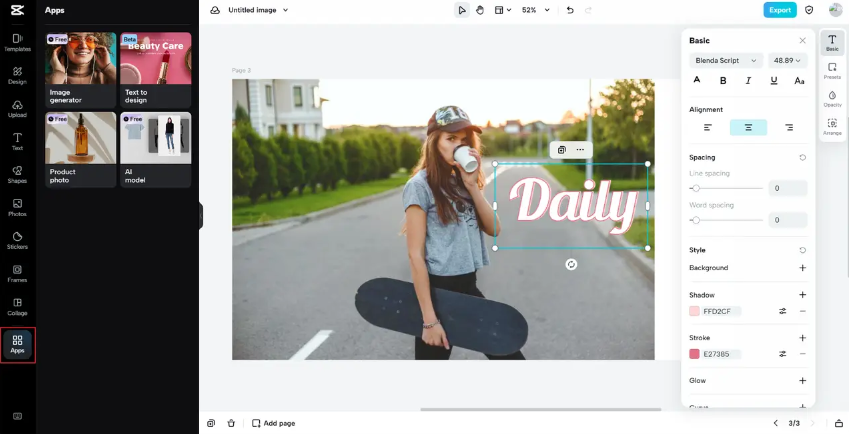Reset Spacing settings
This screenshot has width=849, height=434.
coord(802,157)
